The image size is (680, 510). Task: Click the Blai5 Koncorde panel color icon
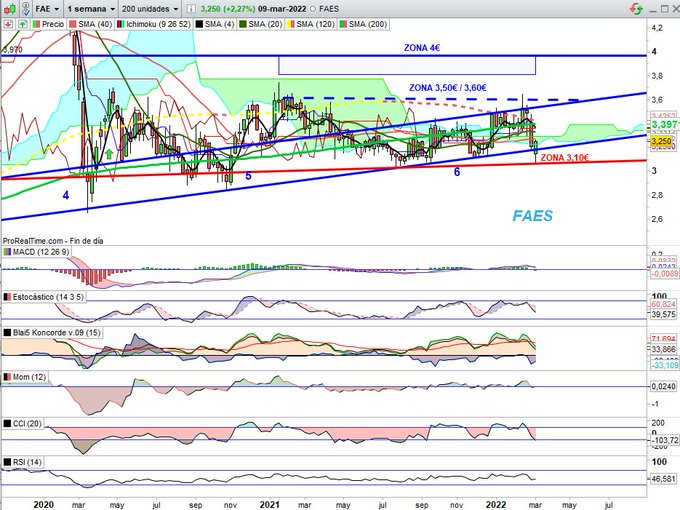point(7,333)
